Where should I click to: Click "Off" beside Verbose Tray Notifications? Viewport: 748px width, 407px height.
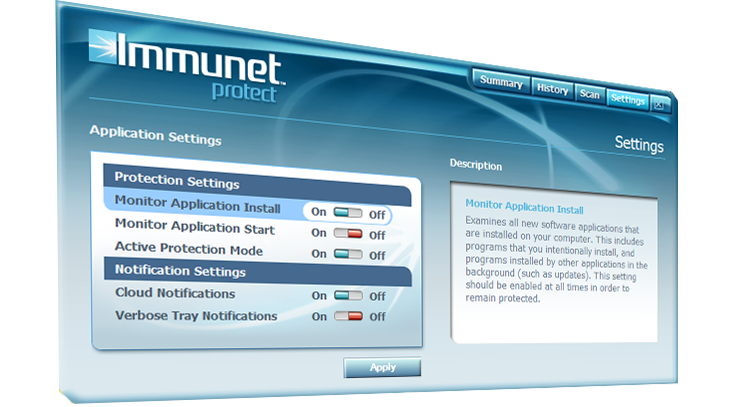point(377,316)
